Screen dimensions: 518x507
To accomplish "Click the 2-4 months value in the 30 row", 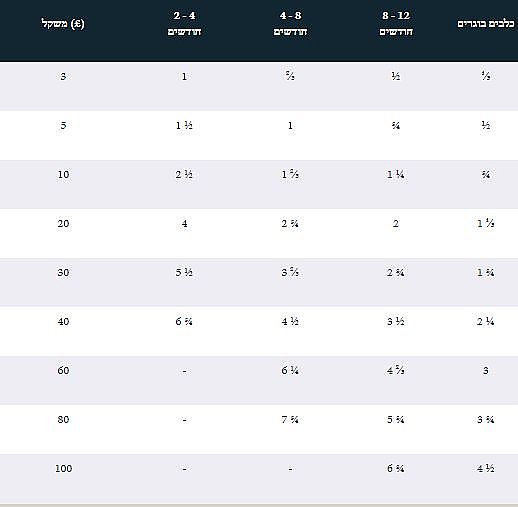I will click(184, 272).
